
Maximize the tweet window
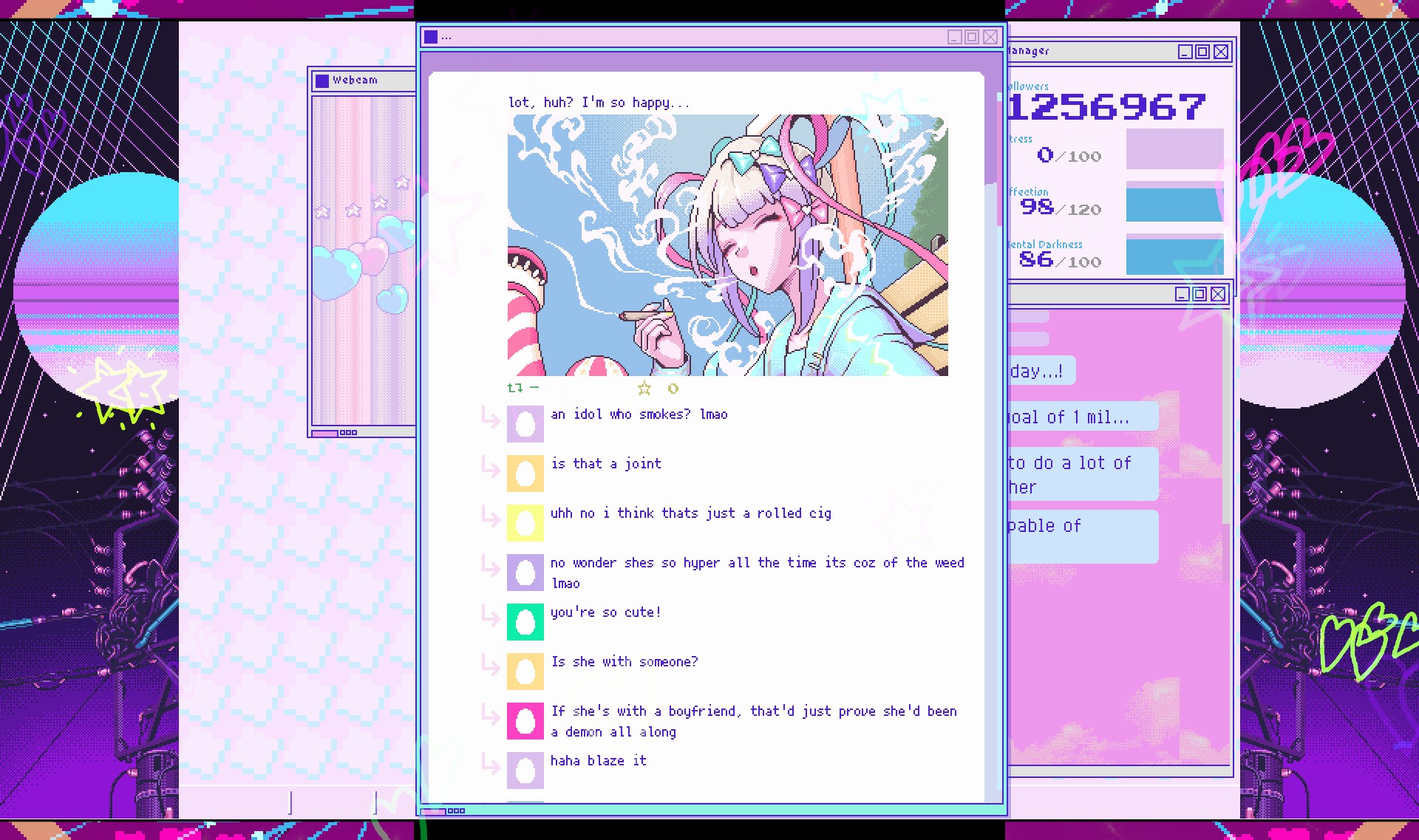click(x=972, y=37)
